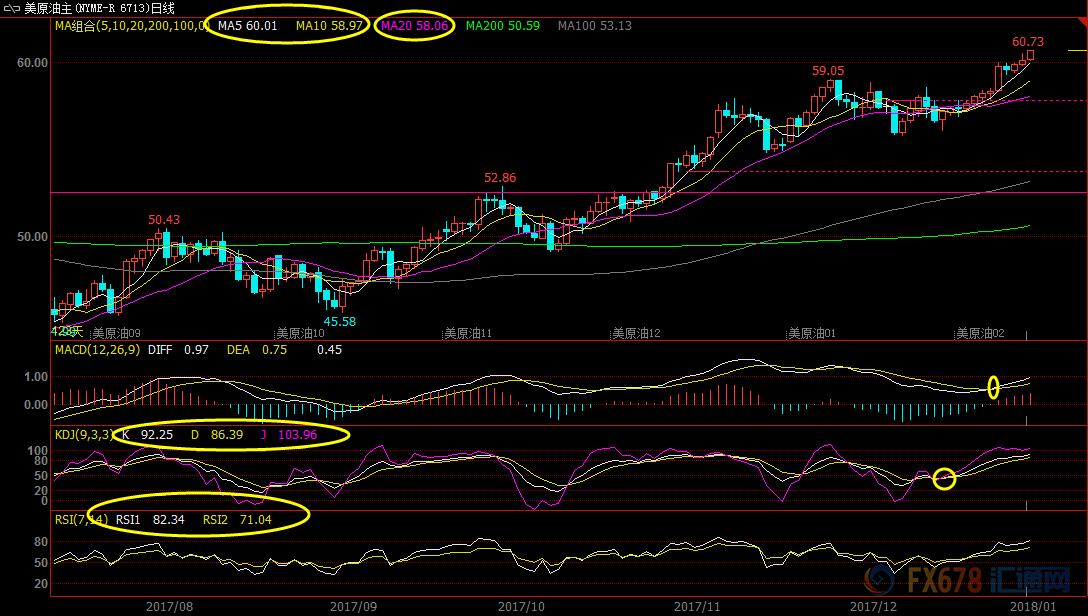Click the 2017/12 date label
Image resolution: width=1088 pixels, height=616 pixels.
coord(874,607)
